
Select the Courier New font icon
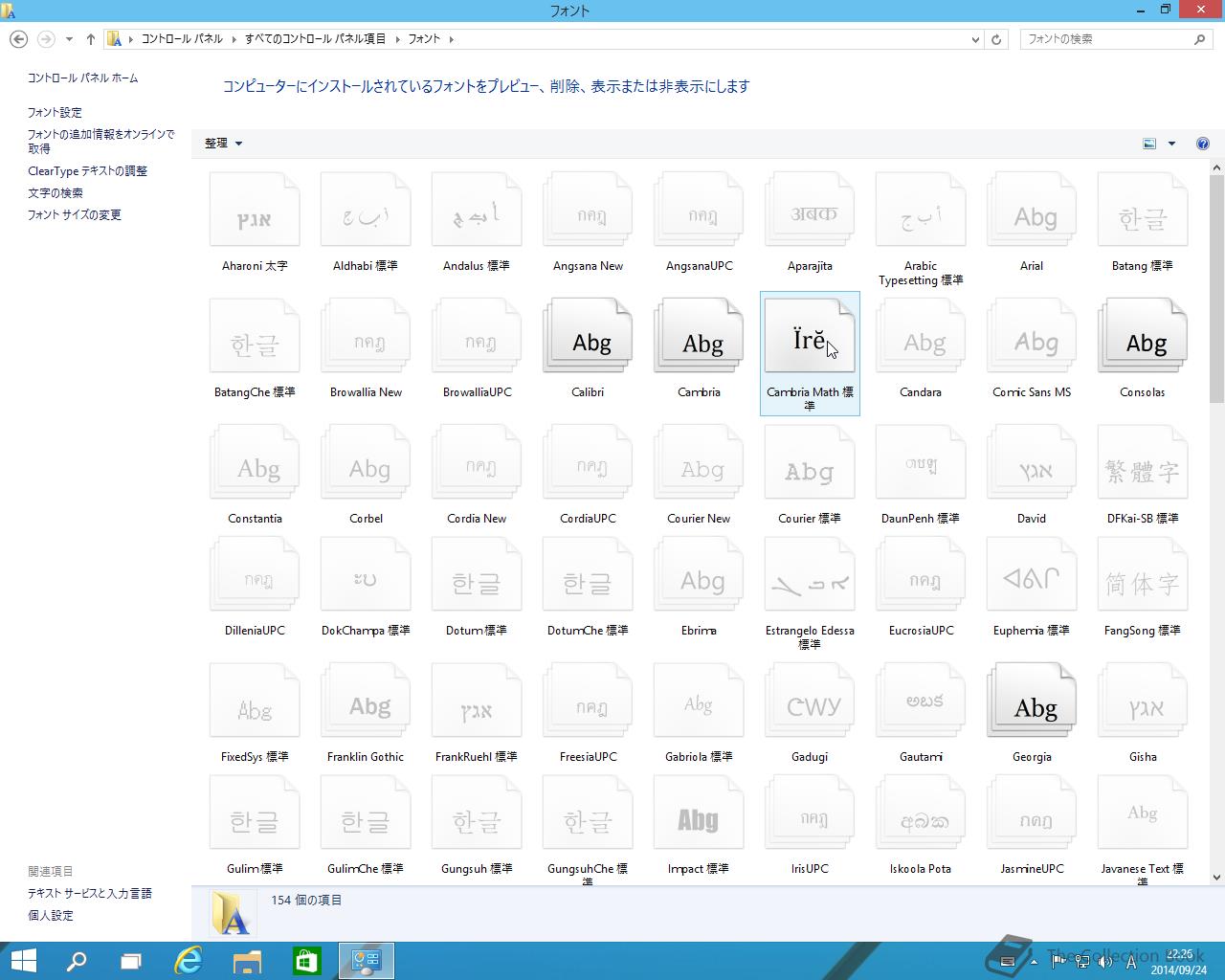click(699, 462)
